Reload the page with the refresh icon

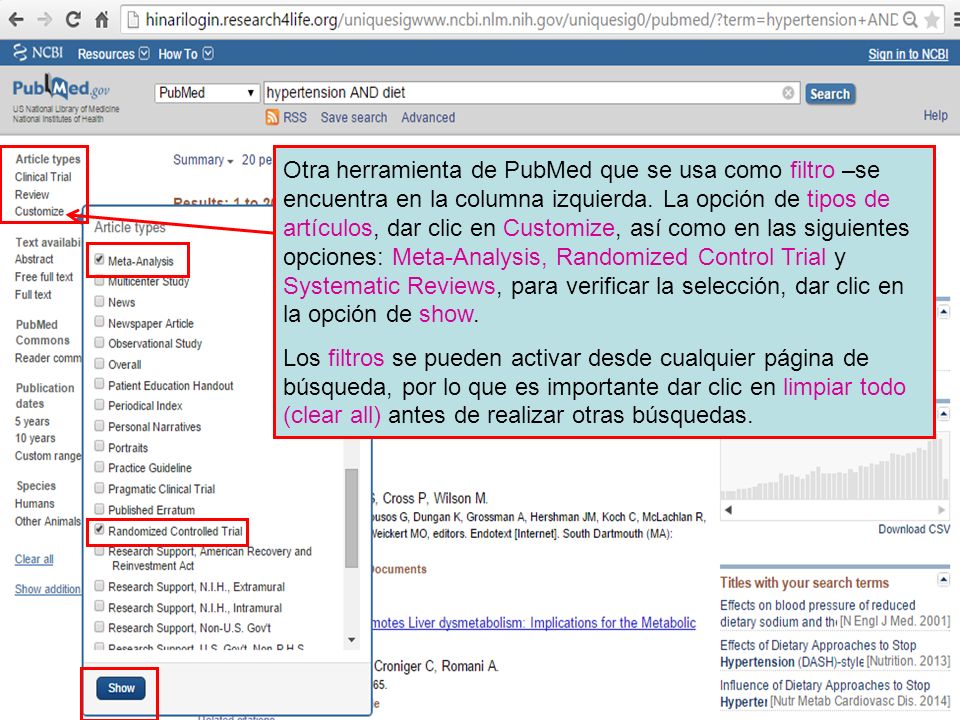click(x=73, y=20)
